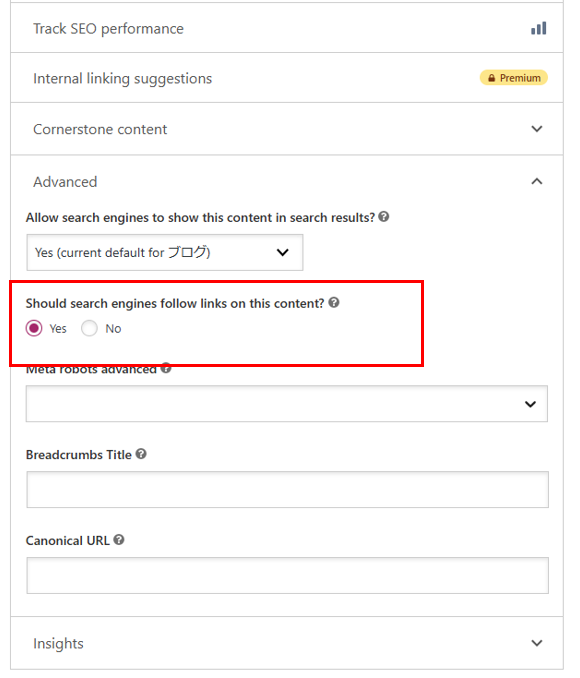Open help icon for follow links question

coord(333,303)
